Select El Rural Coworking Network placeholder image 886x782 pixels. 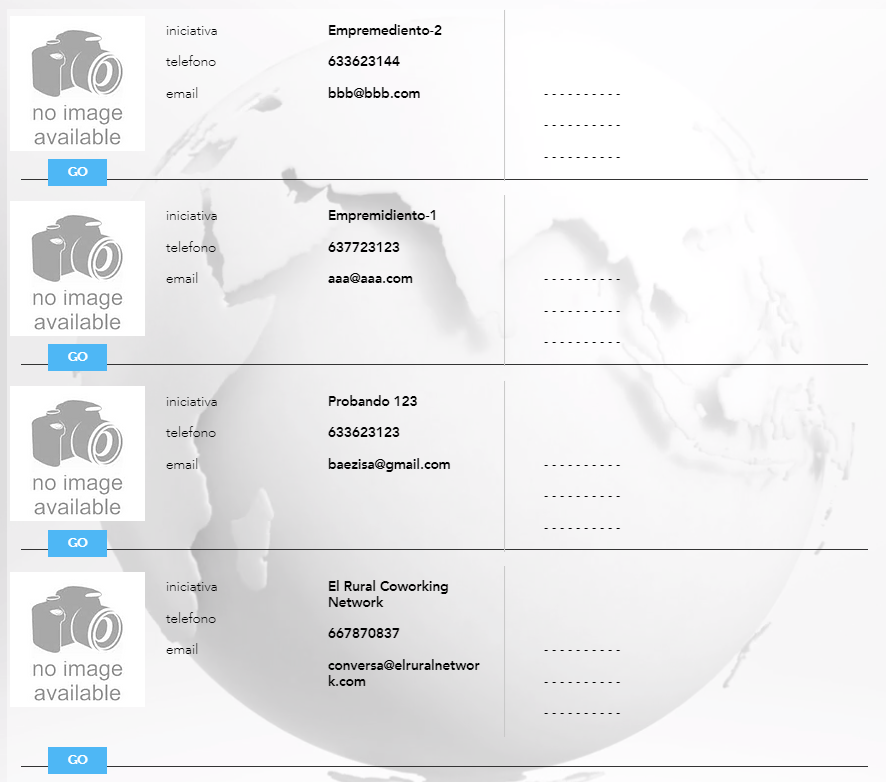coord(77,639)
